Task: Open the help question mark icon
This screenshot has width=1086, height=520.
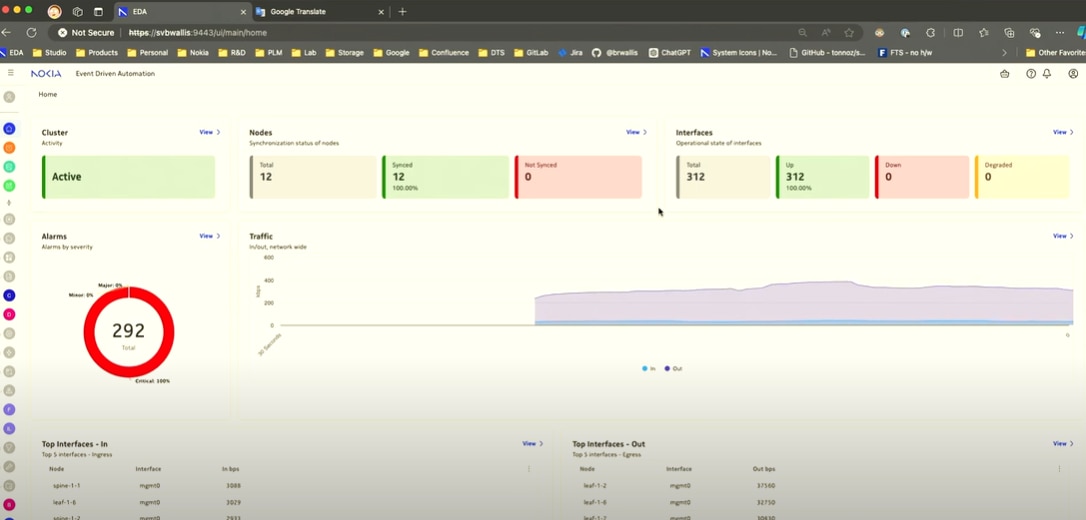Action: pos(1031,74)
